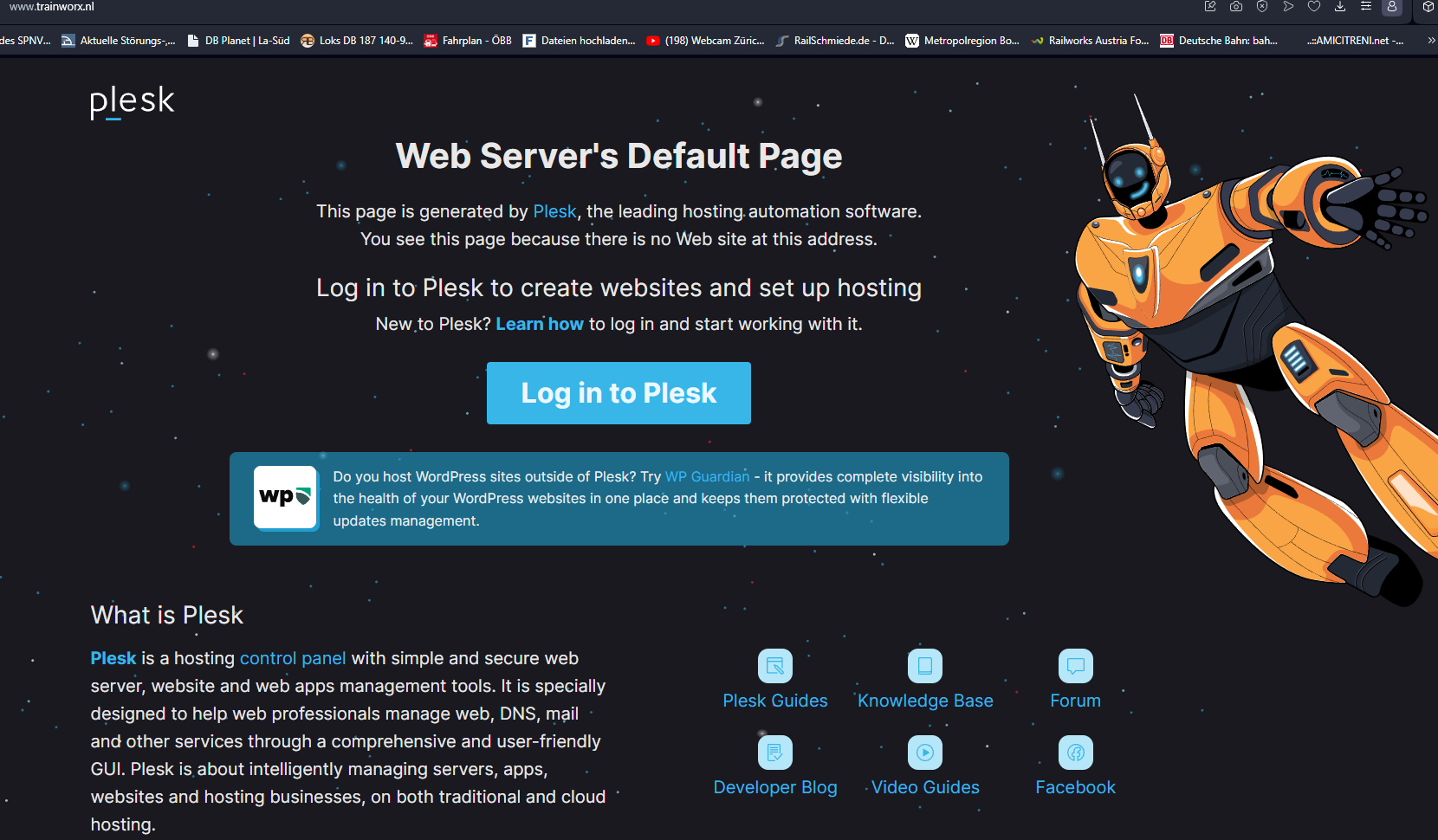Image resolution: width=1438 pixels, height=840 pixels.
Task: Click the Forum speech bubble icon
Action: coord(1076,666)
